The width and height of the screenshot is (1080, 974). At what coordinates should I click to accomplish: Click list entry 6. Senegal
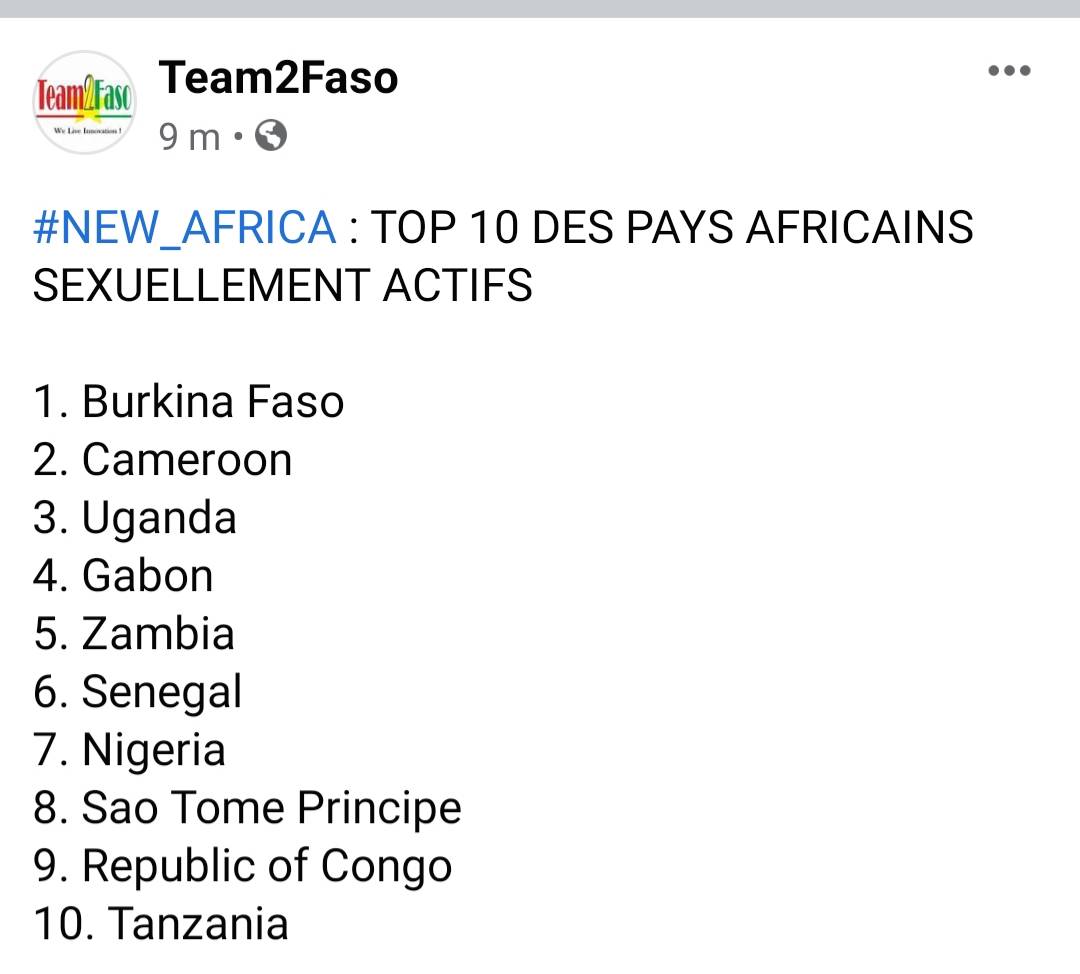(x=137, y=692)
